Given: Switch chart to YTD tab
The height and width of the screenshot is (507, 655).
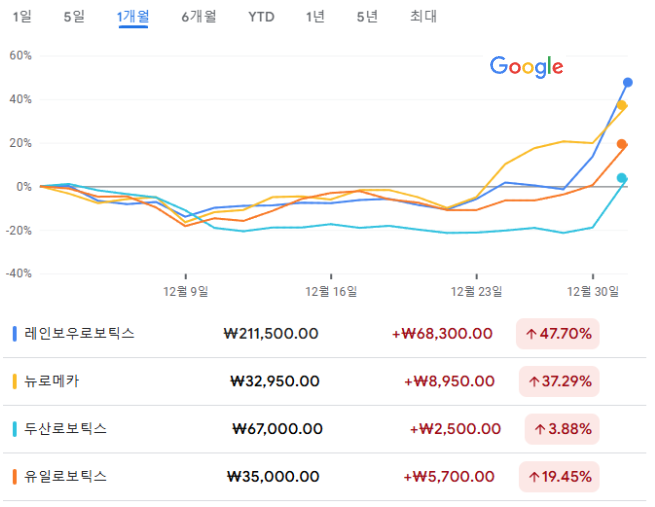Looking at the screenshot, I should 261,17.
